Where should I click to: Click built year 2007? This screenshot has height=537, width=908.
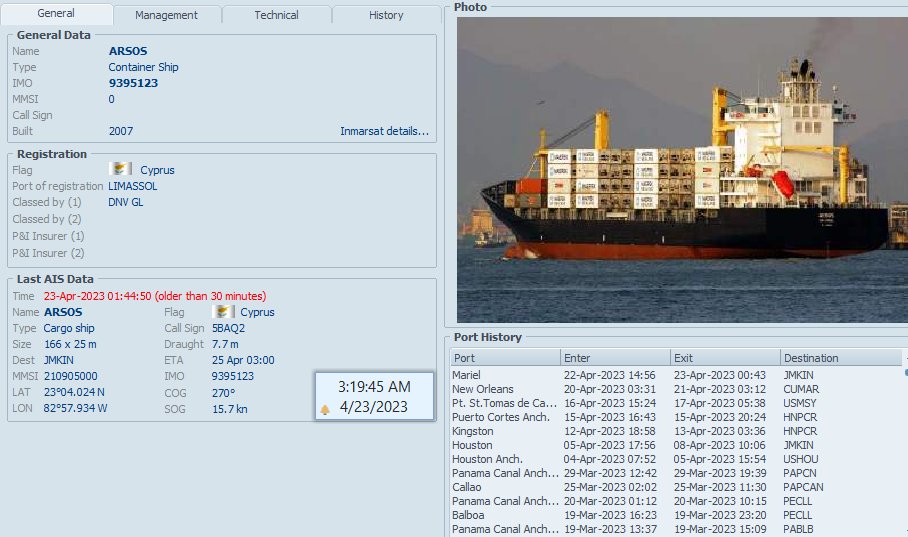[x=121, y=131]
